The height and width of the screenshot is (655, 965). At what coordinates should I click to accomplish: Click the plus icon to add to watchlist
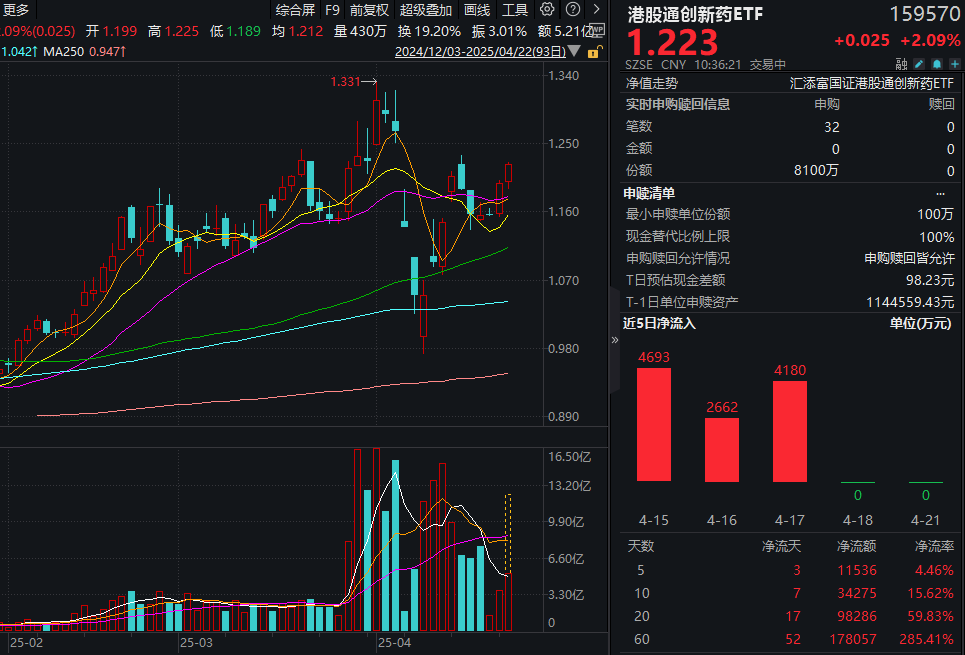point(954,63)
